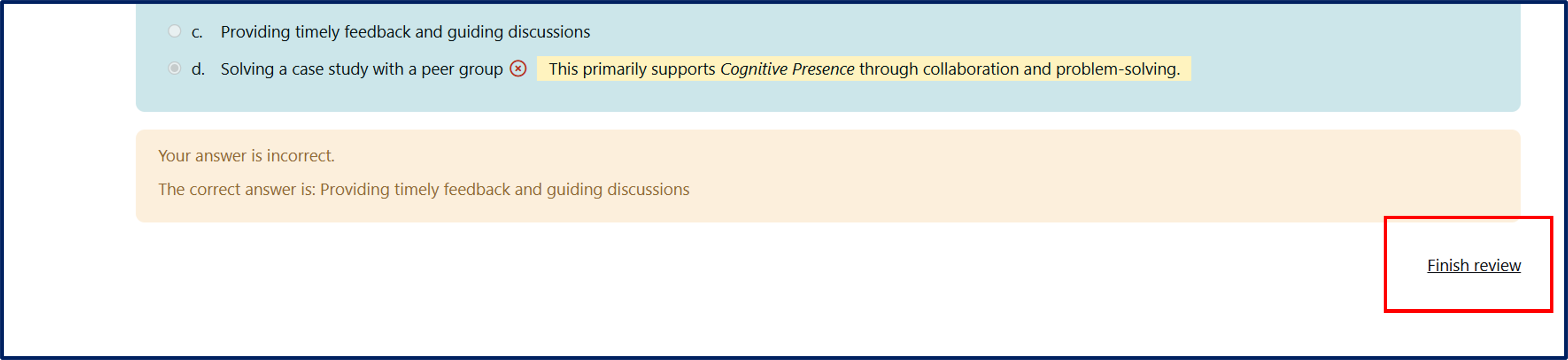Screen dimensions: 1568x360
Task: Click 'The correct answer is:' text
Action: click(x=237, y=189)
